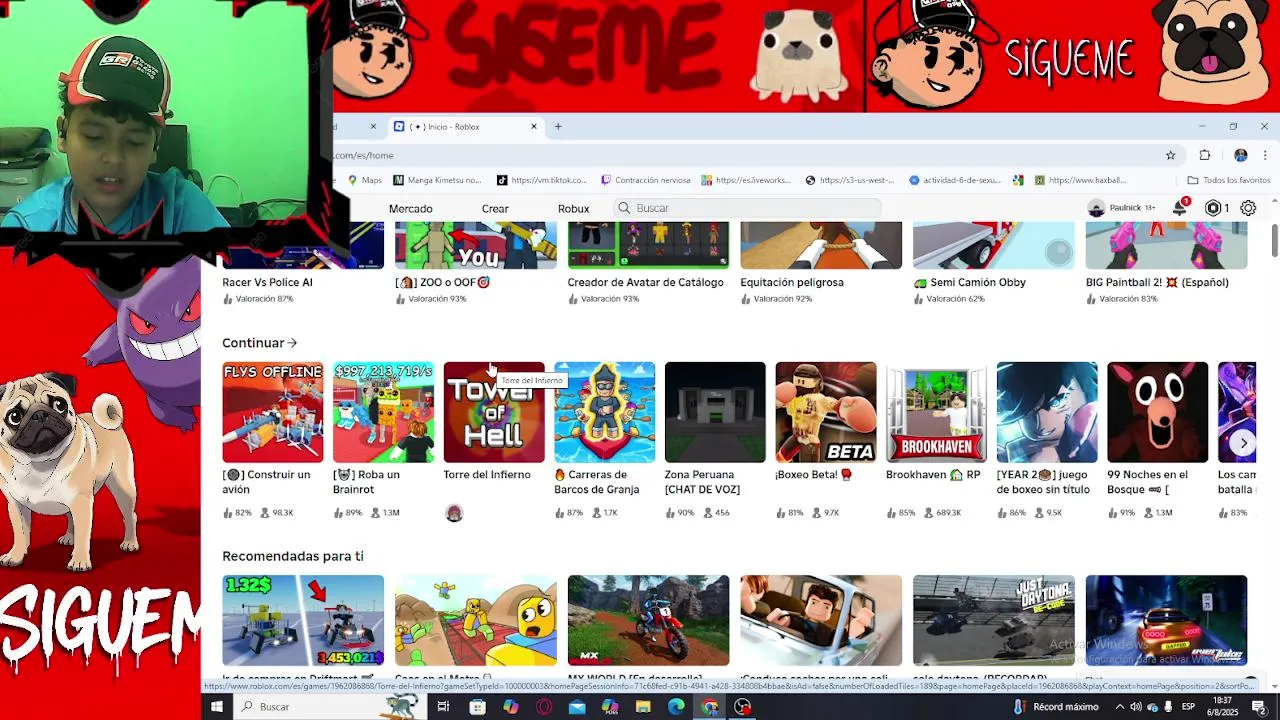Image resolution: width=1280 pixels, height=720 pixels.
Task: Click the Racer Vs Police AI title
Action: pyautogui.click(x=267, y=282)
